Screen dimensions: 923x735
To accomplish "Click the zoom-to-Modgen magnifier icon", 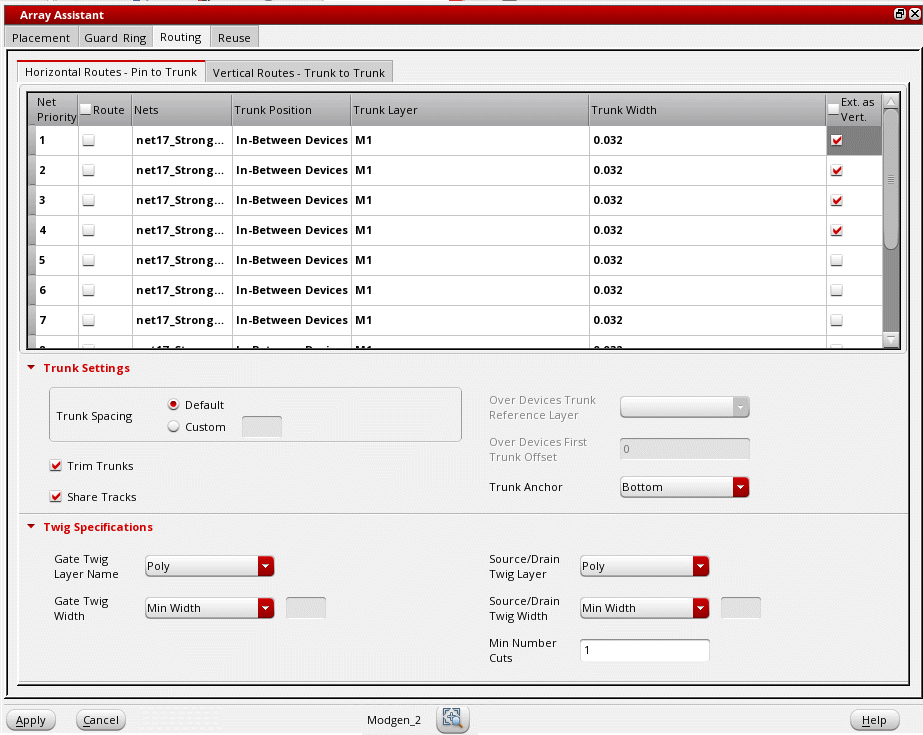I will 452,719.
